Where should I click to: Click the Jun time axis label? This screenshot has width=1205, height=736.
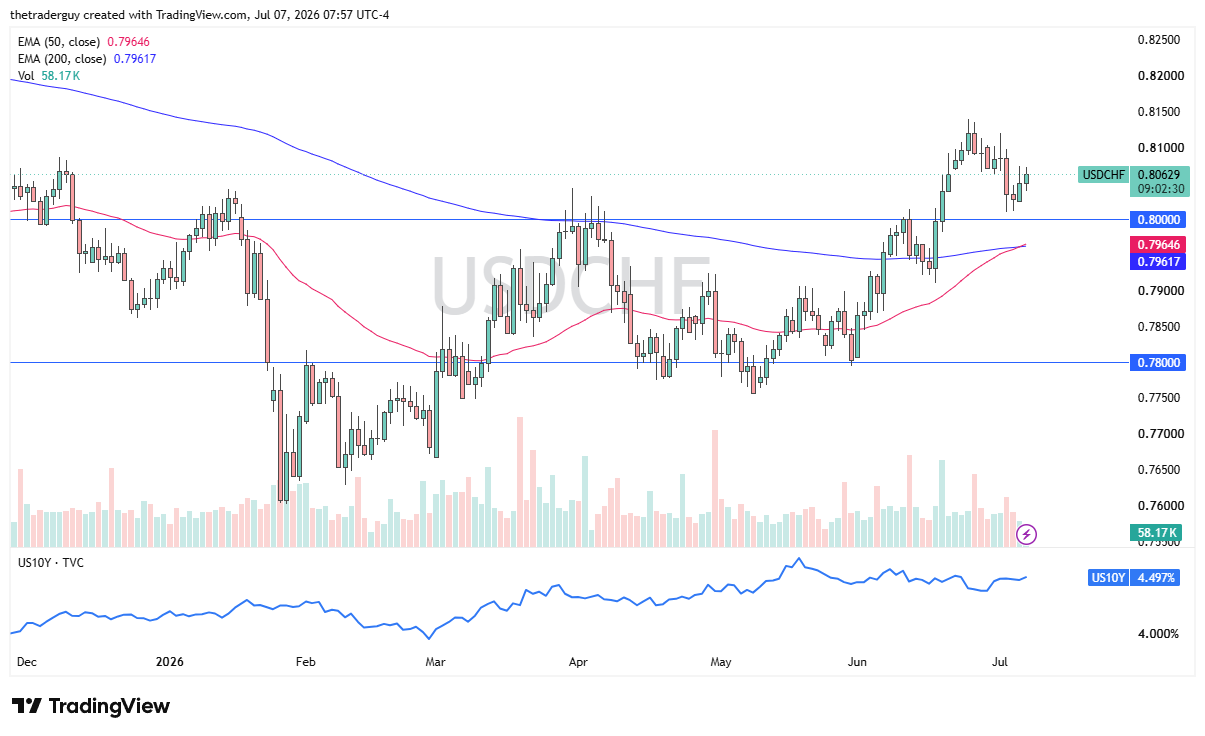click(857, 662)
